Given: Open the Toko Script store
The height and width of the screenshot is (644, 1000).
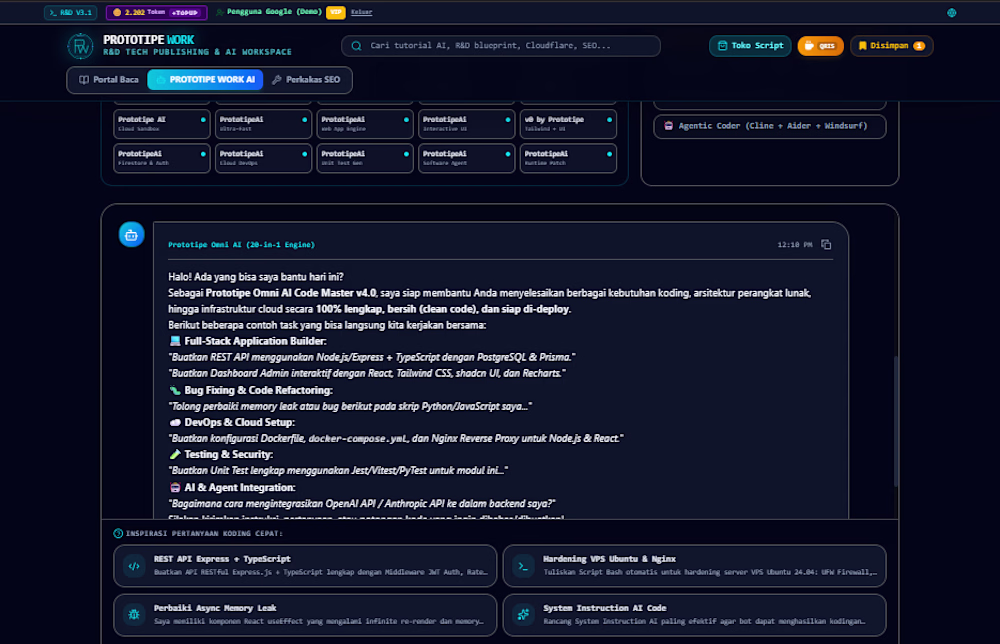Looking at the screenshot, I should [x=750, y=46].
